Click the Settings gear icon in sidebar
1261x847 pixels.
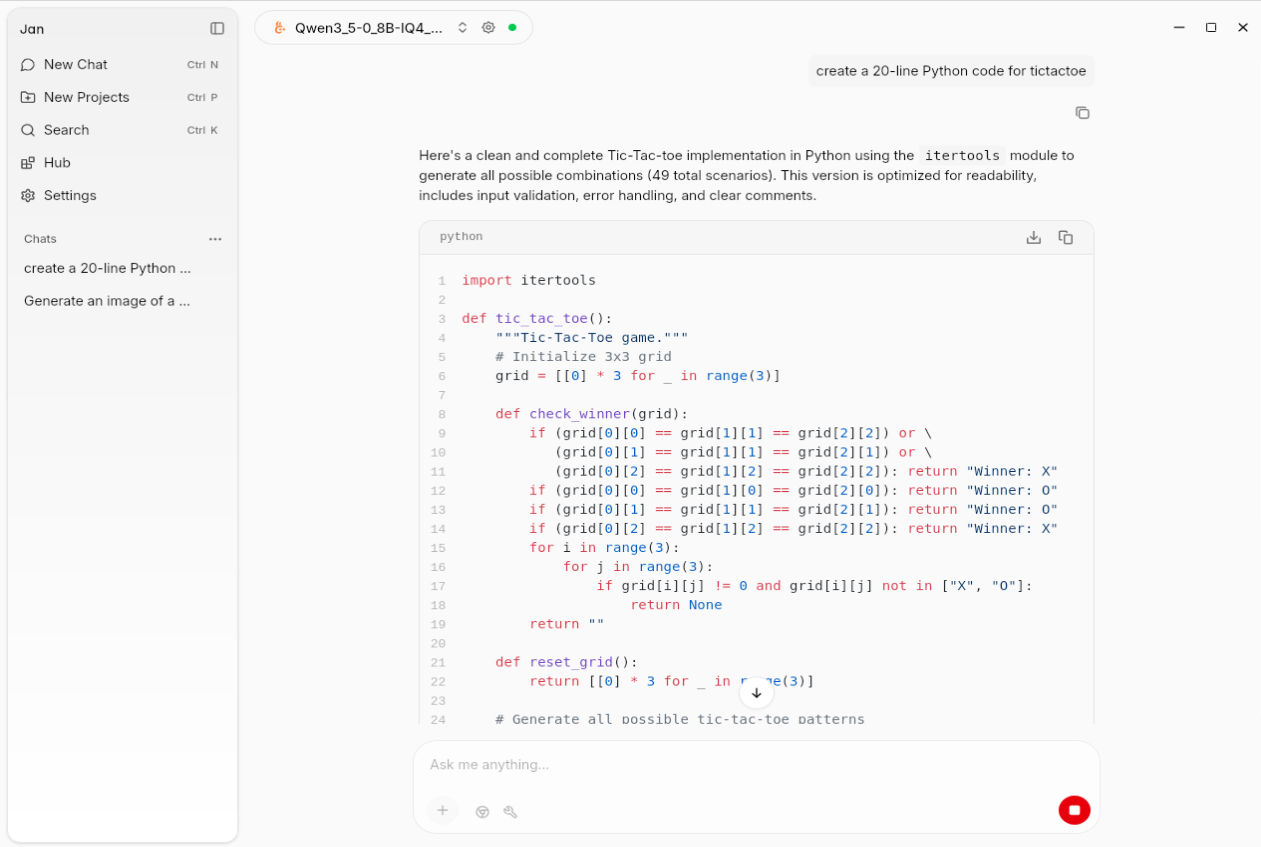click(x=28, y=195)
